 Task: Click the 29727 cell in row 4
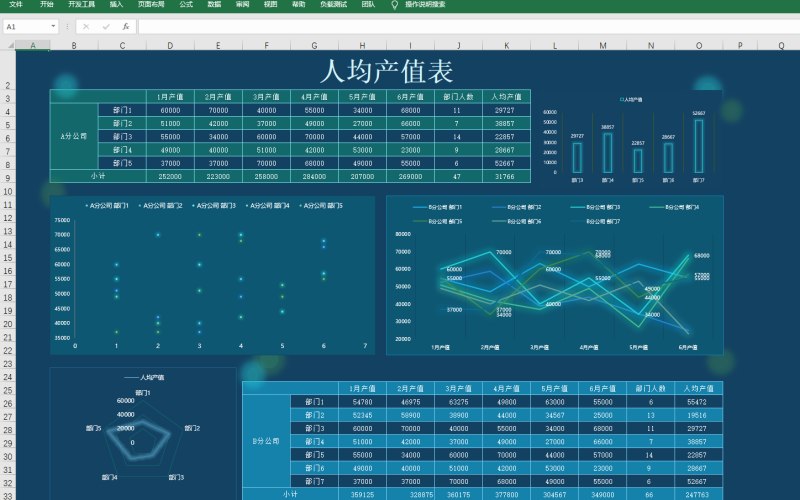point(505,110)
